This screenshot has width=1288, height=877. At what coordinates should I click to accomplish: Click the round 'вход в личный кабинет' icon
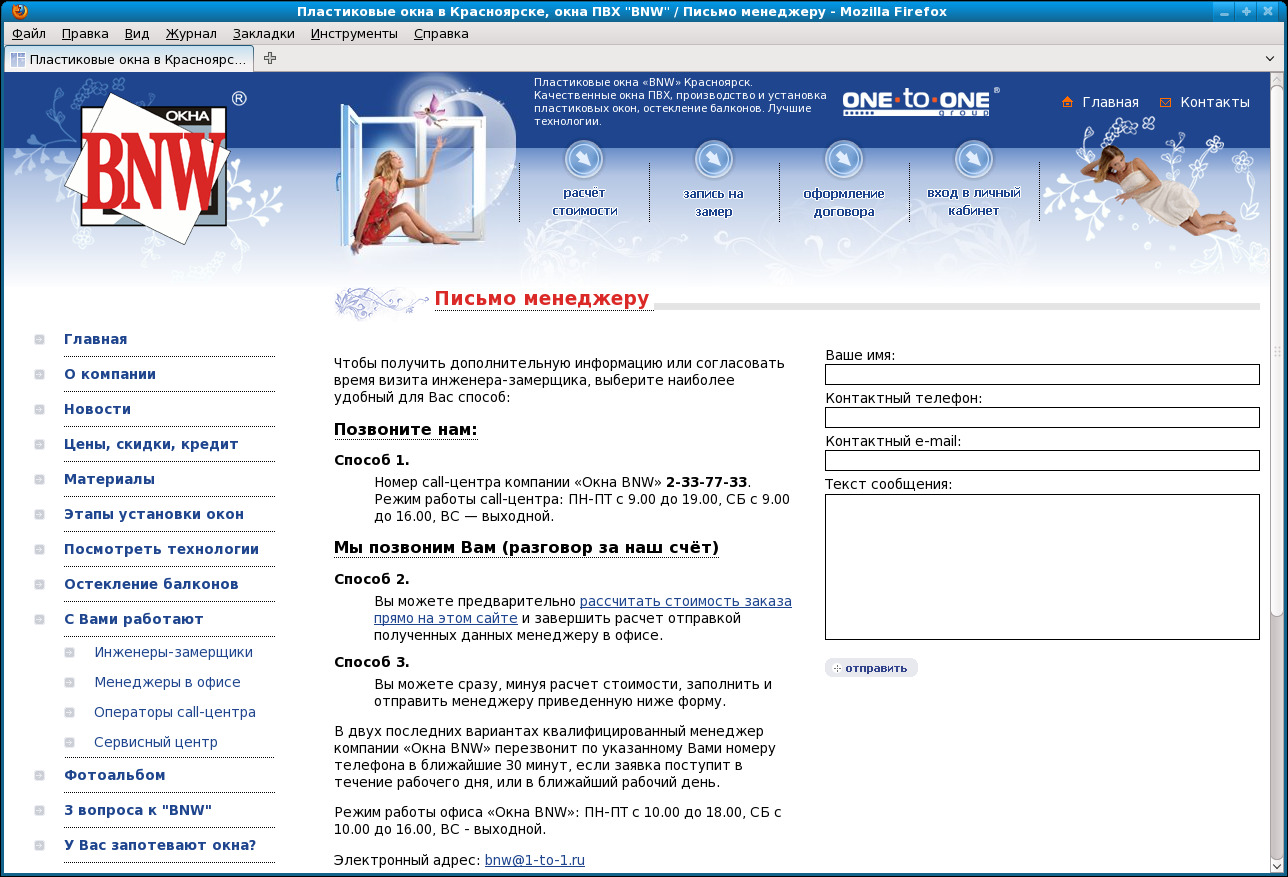[x=974, y=159]
